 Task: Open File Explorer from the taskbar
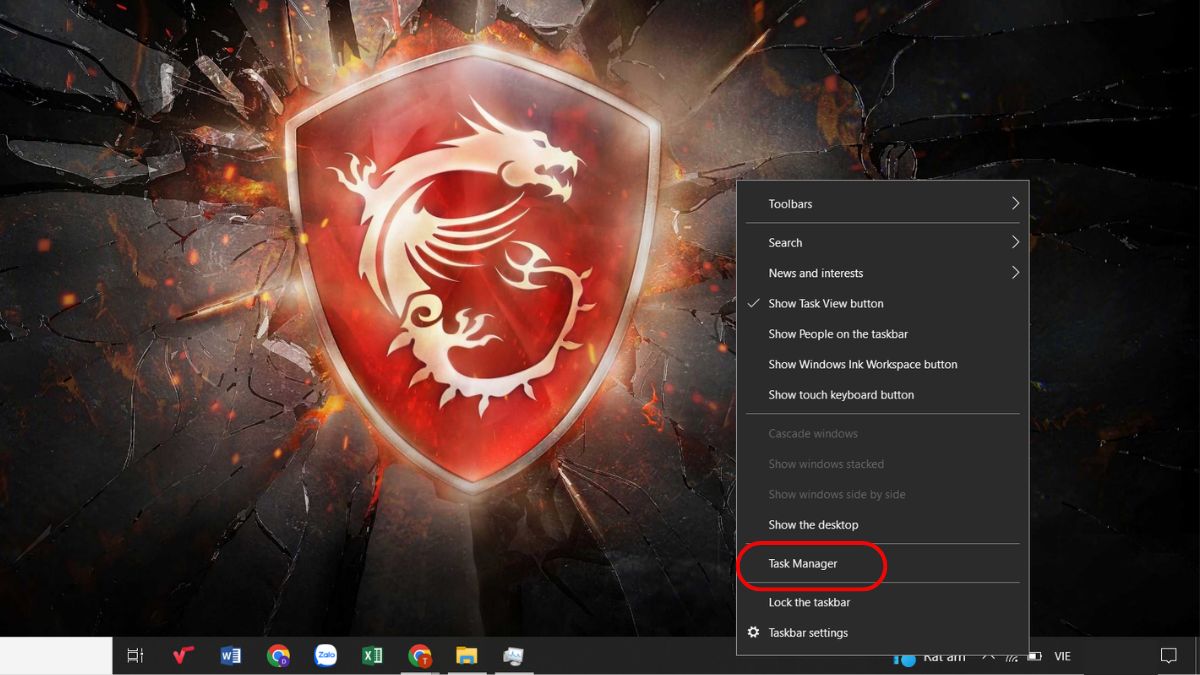tap(466, 656)
